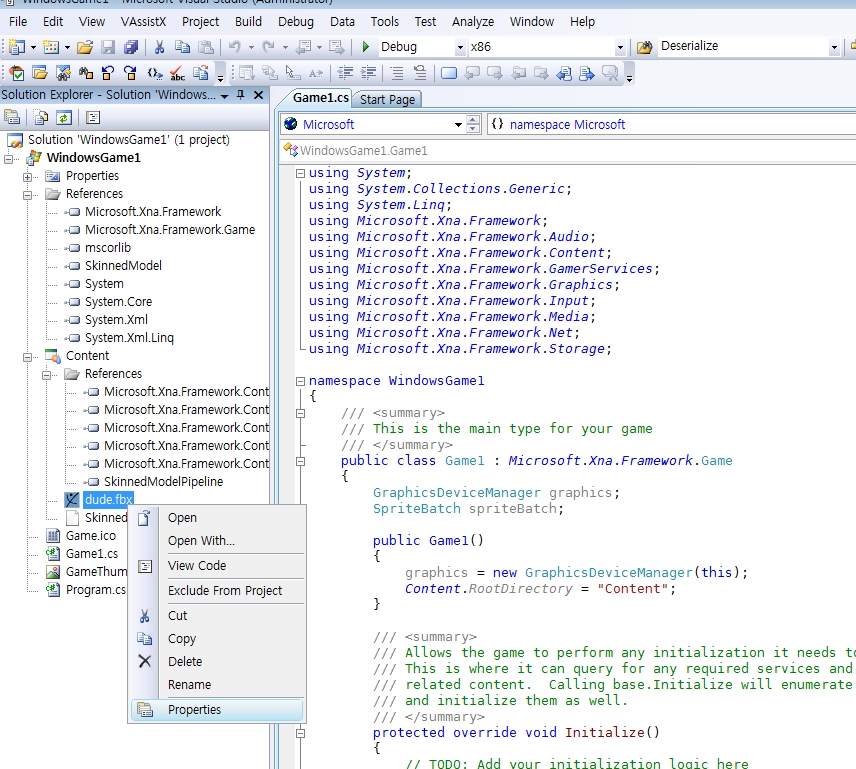Open the Solution Explorer window position dropdown arrow

coord(224,96)
